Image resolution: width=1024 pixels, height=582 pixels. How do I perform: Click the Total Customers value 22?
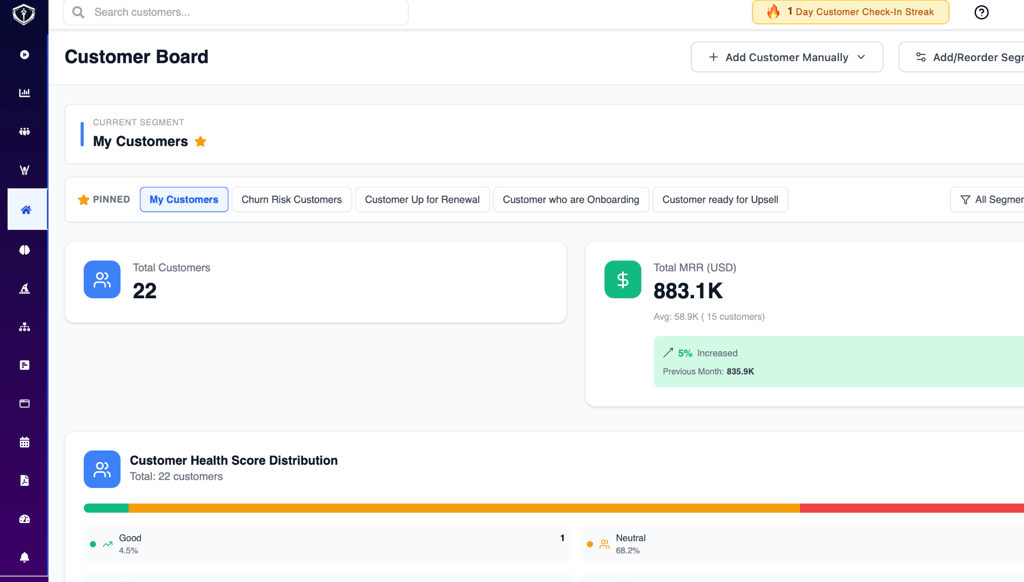(144, 291)
